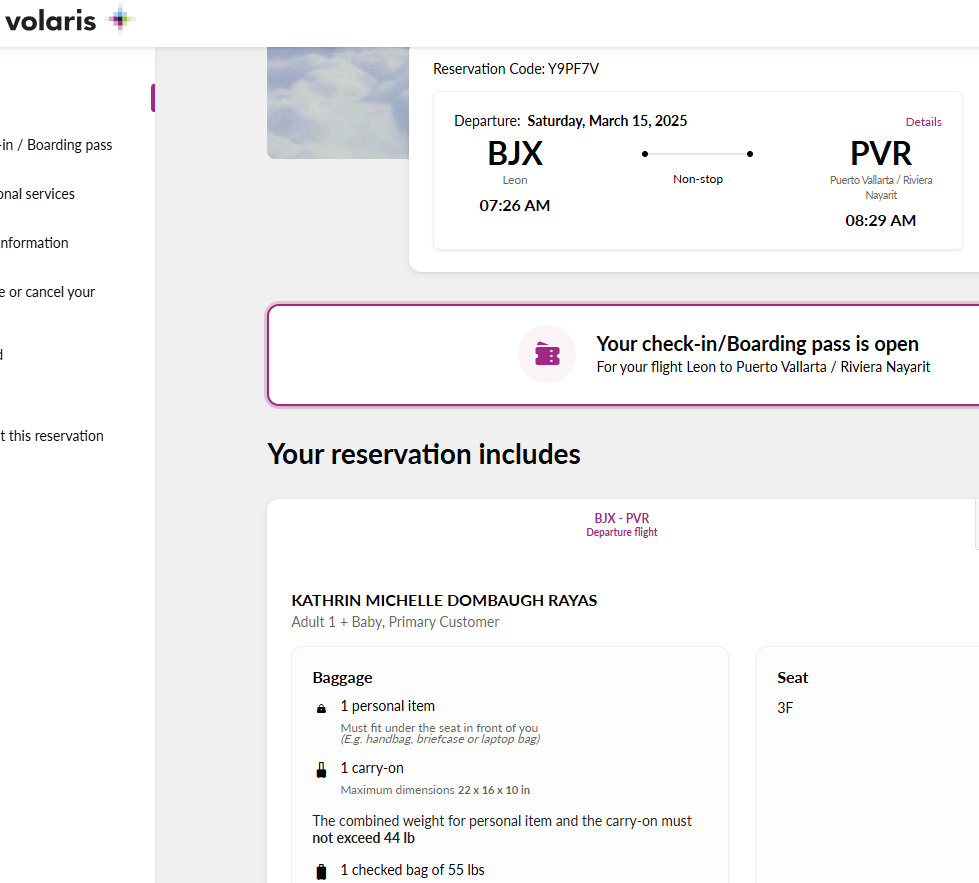
Task: Click the checked bag icon
Action: 321,870
